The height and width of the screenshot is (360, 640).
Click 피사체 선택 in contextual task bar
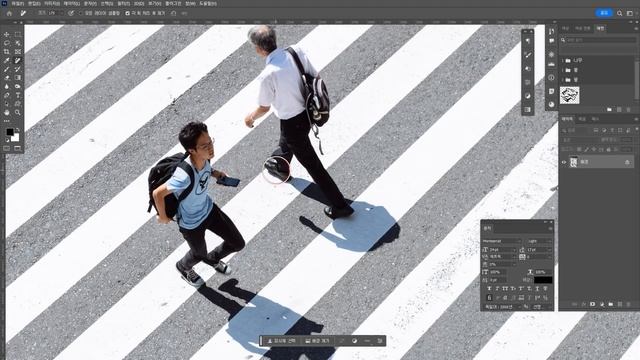point(282,340)
